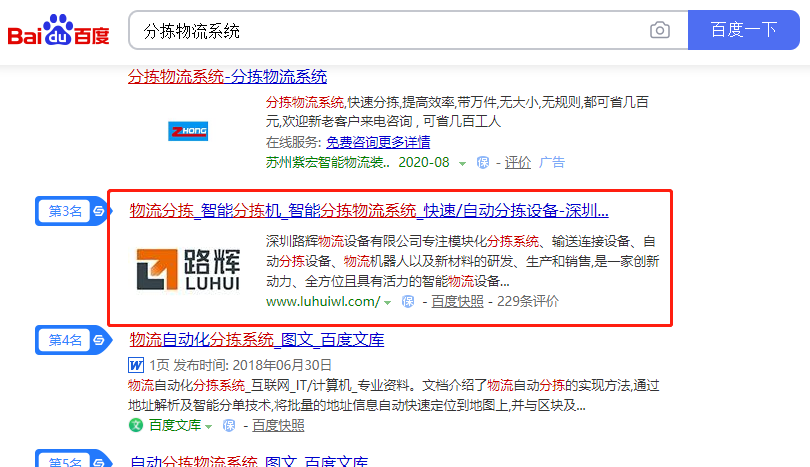The width and height of the screenshot is (810, 467).
Task: Click 保 badge icon beside luhuiwl URL
Action: point(408,302)
